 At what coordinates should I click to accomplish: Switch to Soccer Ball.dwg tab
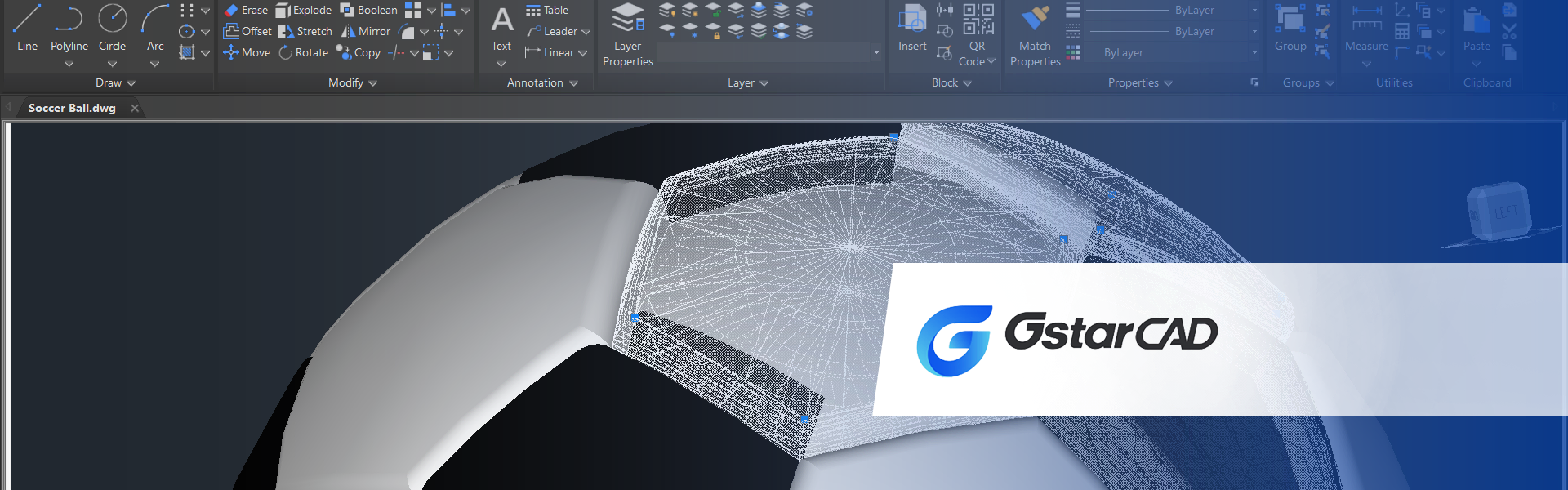[x=72, y=109]
